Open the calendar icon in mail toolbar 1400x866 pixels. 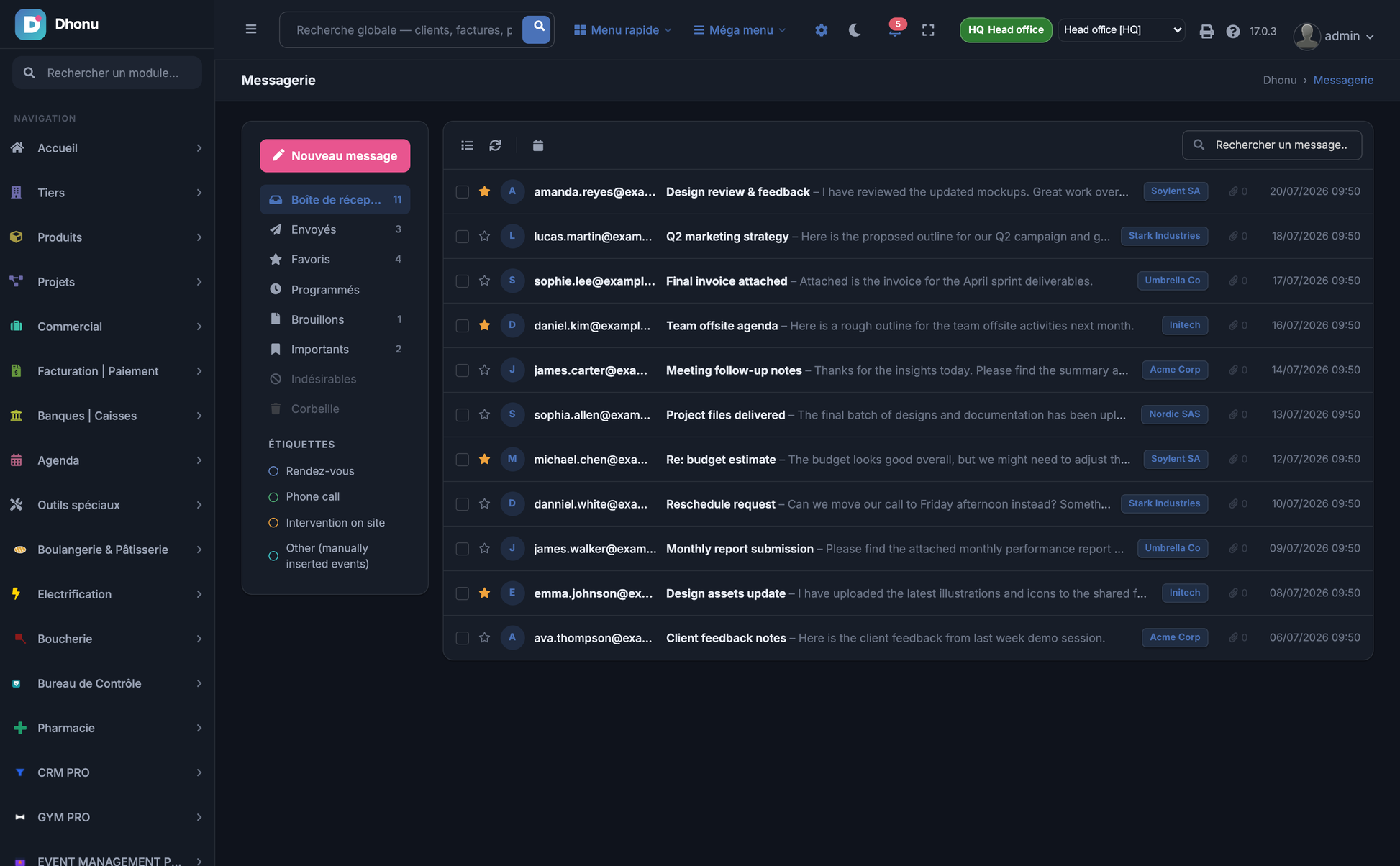coord(537,145)
